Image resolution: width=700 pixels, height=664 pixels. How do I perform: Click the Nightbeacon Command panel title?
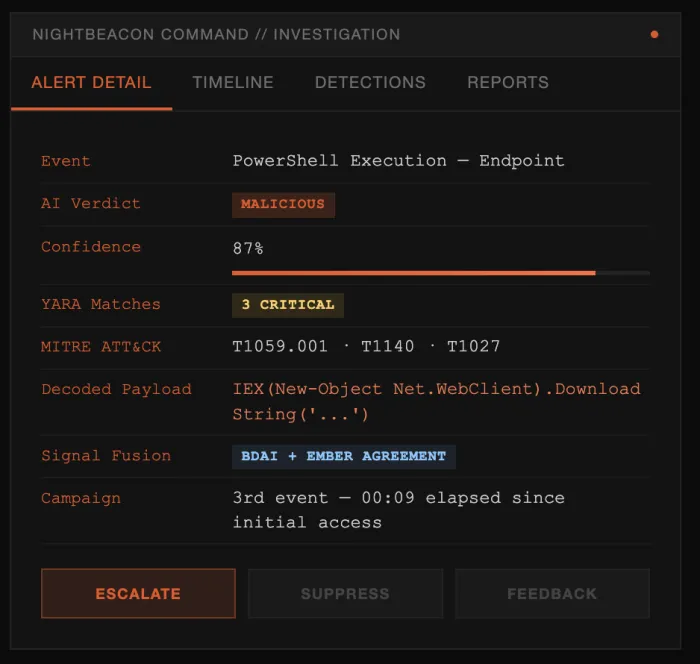216,34
